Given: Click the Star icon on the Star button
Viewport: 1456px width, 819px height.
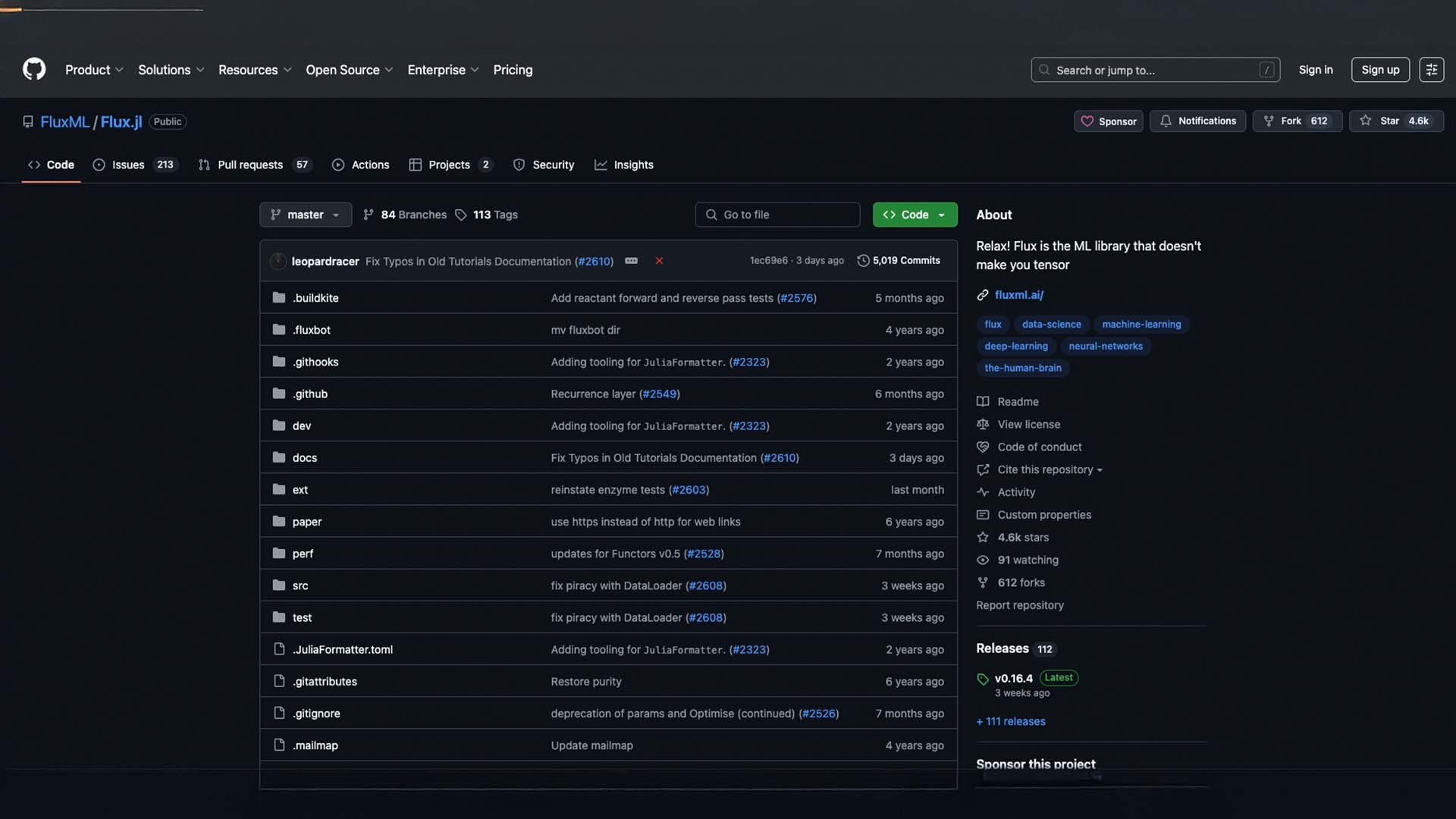Looking at the screenshot, I should tap(1365, 121).
